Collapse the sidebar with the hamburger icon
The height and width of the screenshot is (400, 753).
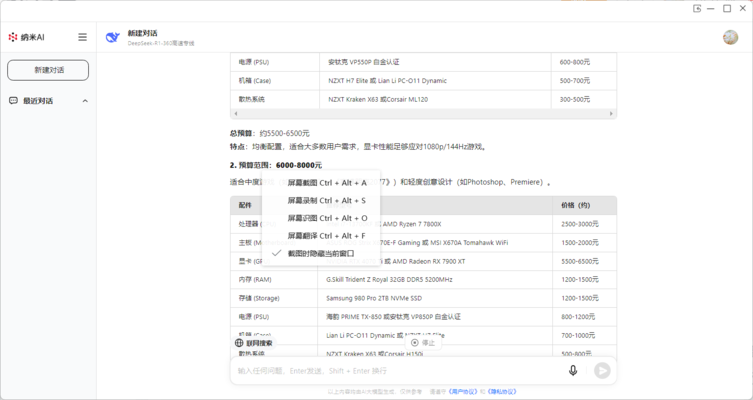83,37
